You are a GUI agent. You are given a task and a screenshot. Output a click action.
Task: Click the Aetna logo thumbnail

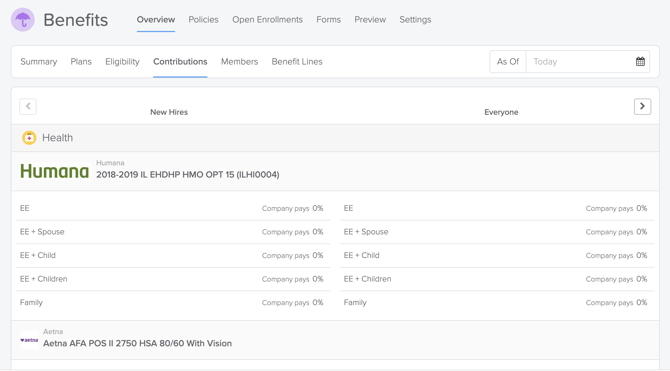click(29, 340)
